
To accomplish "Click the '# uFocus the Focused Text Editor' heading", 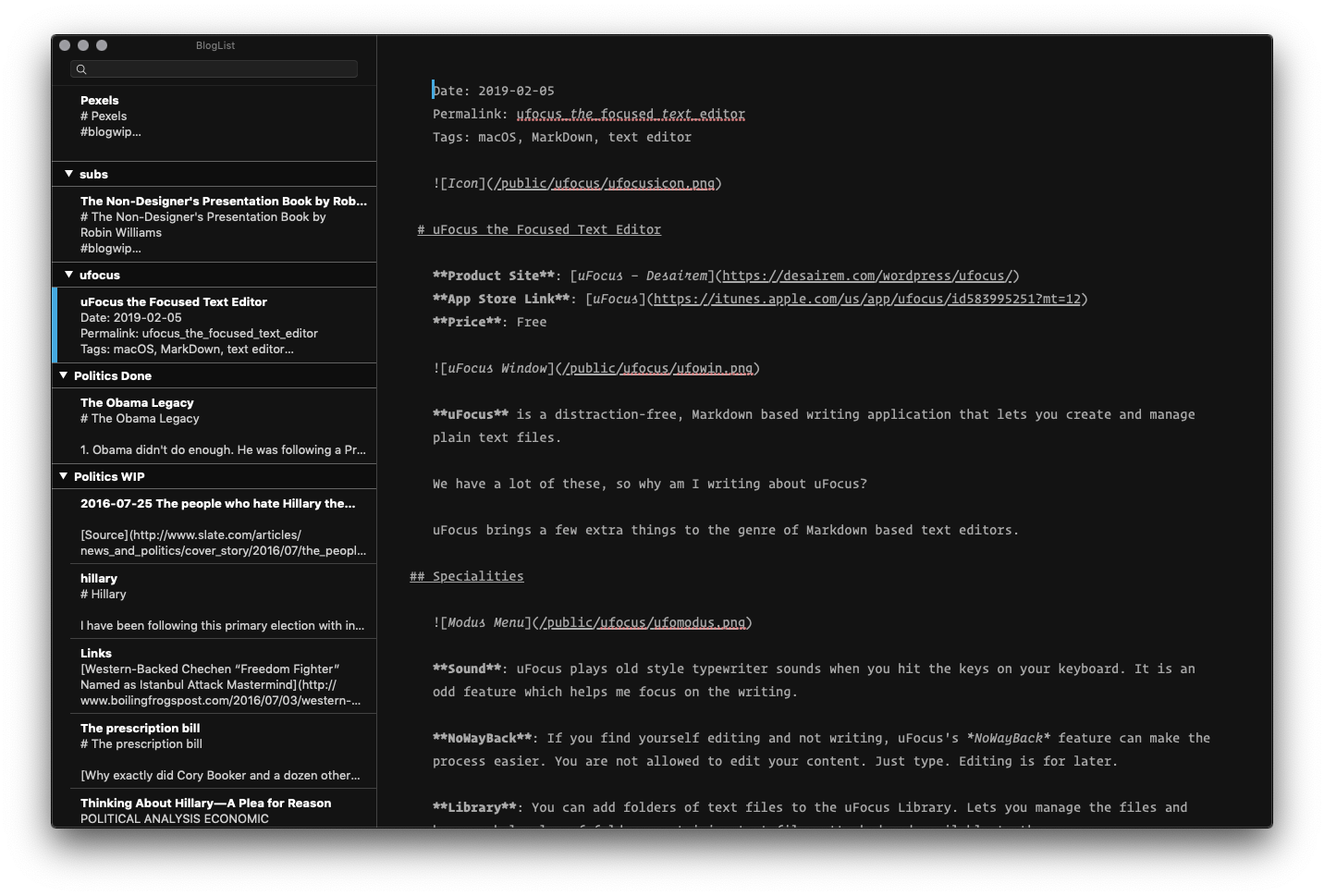I will [539, 229].
